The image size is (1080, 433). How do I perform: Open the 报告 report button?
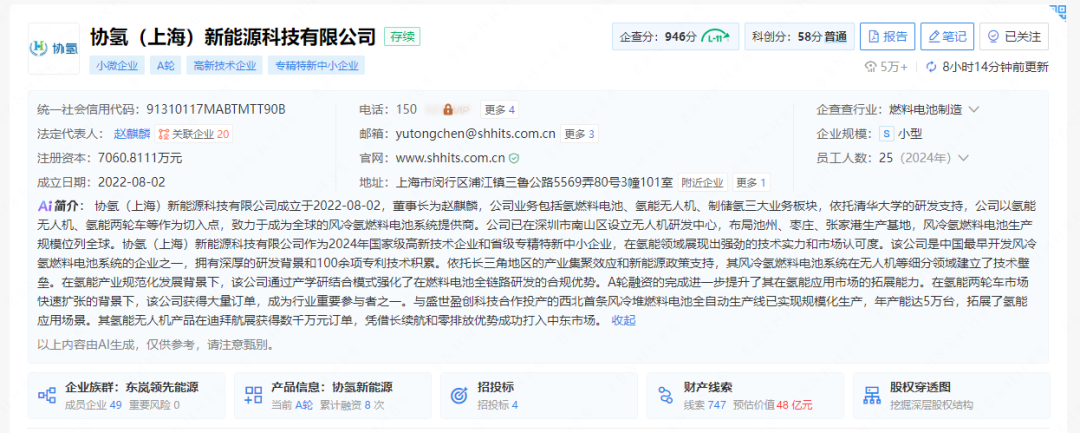(x=887, y=36)
